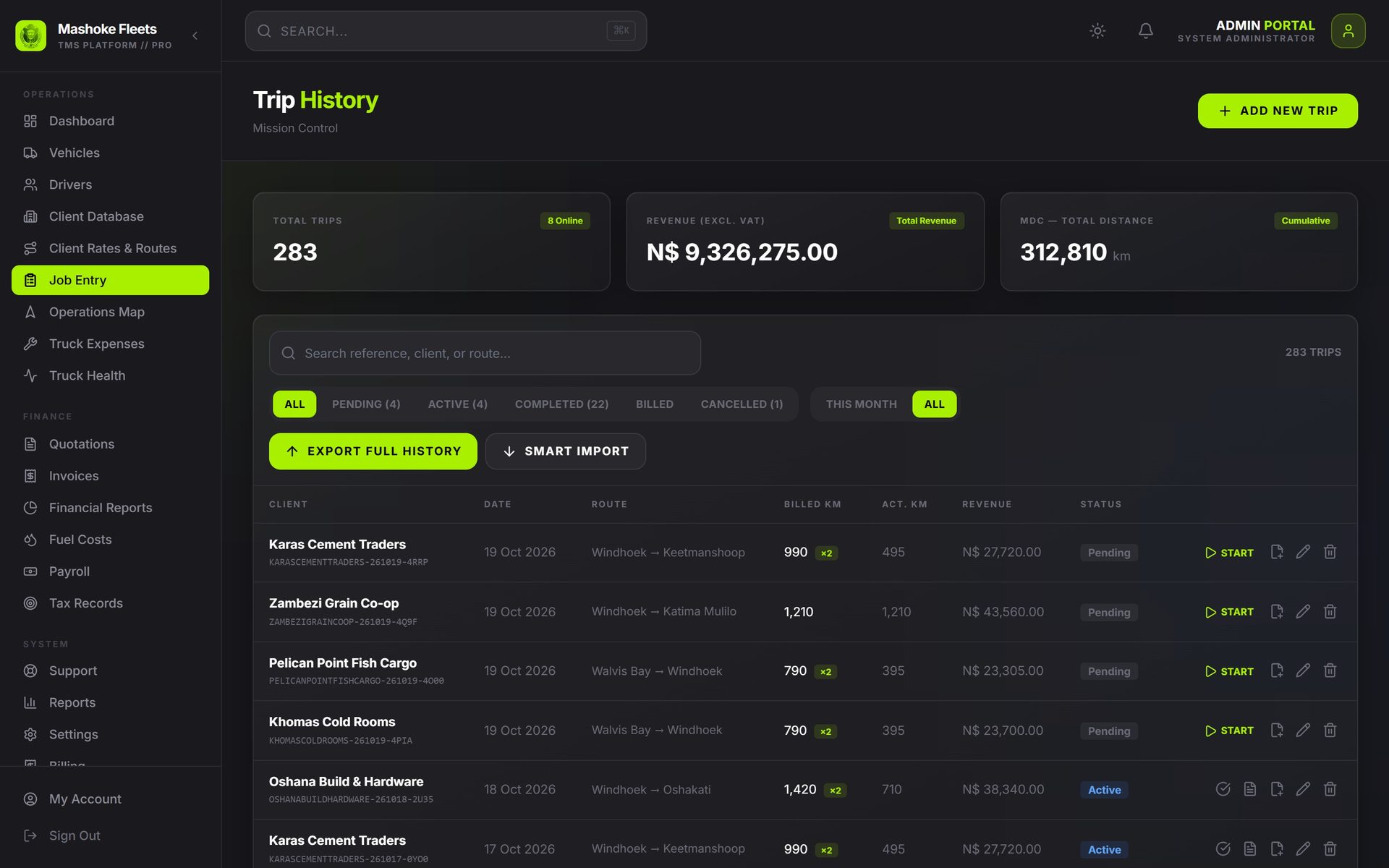1389x868 pixels.
Task: Filter trips by Pending (4)
Action: point(366,404)
